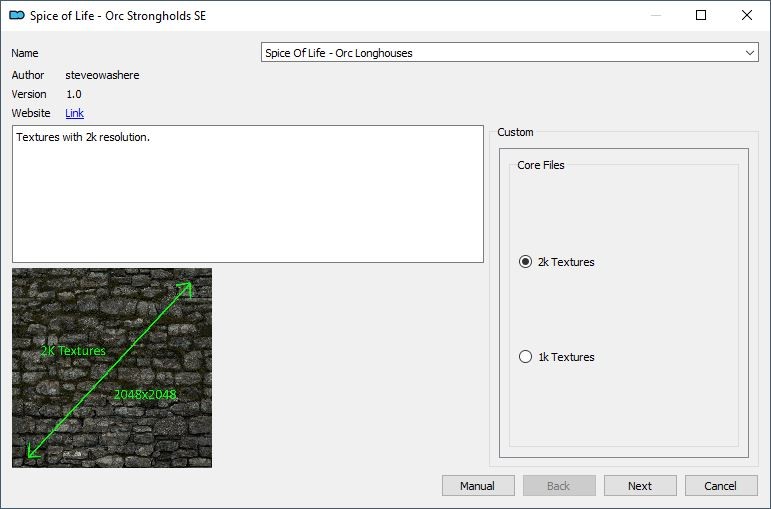This screenshot has width=771, height=509.
Task: Cancel the installation
Action: pyautogui.click(x=720, y=486)
